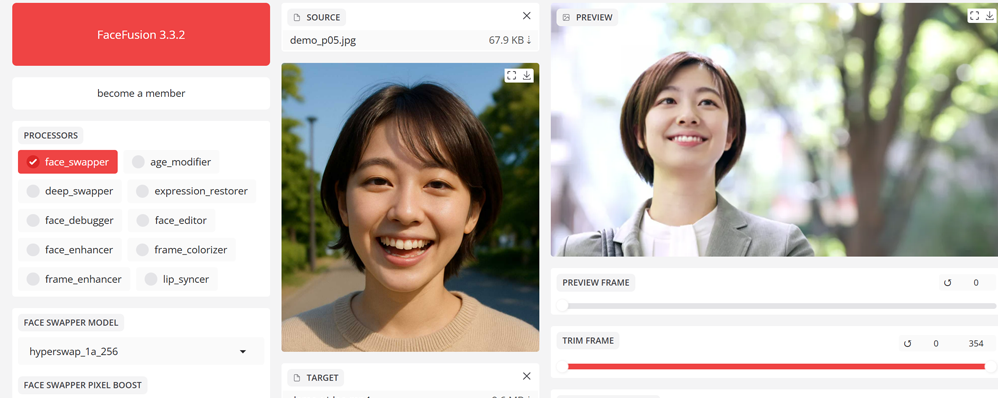Download the preview image
The image size is (998, 398).
click(x=990, y=15)
